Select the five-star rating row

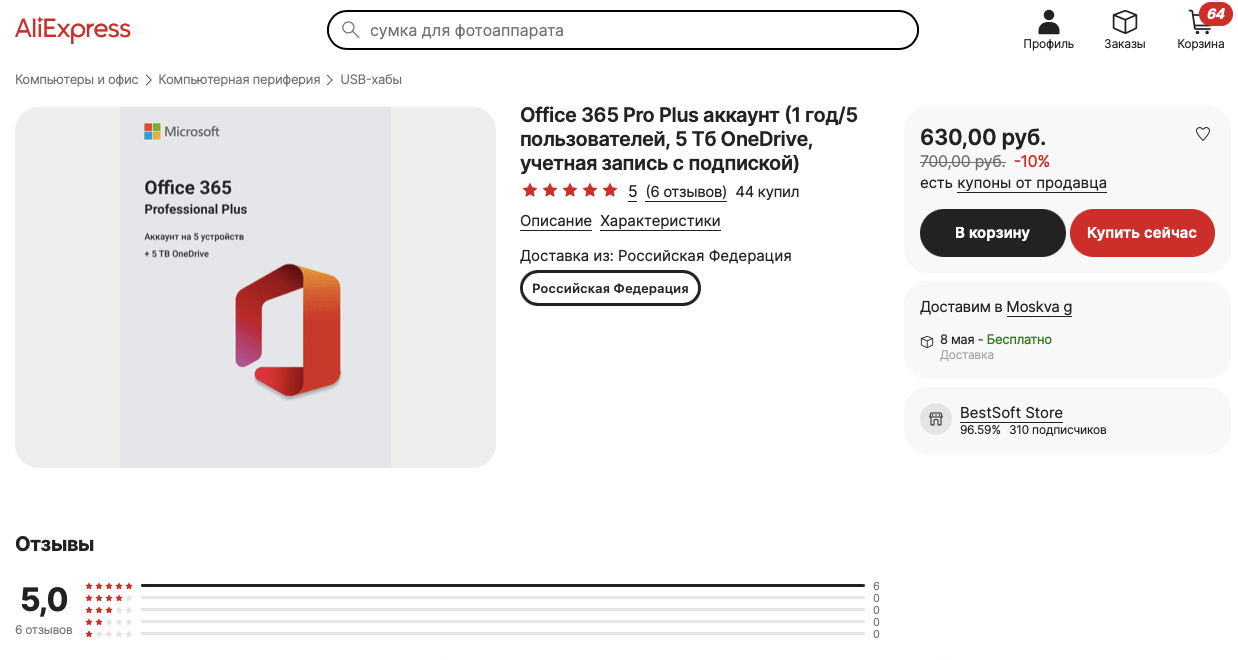(500, 585)
